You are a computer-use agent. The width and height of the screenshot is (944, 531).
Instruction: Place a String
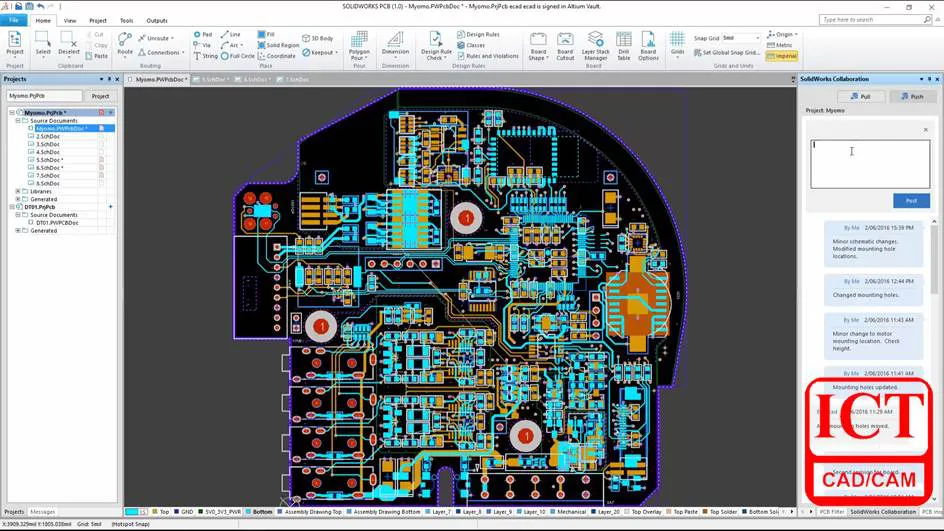click(x=206, y=56)
